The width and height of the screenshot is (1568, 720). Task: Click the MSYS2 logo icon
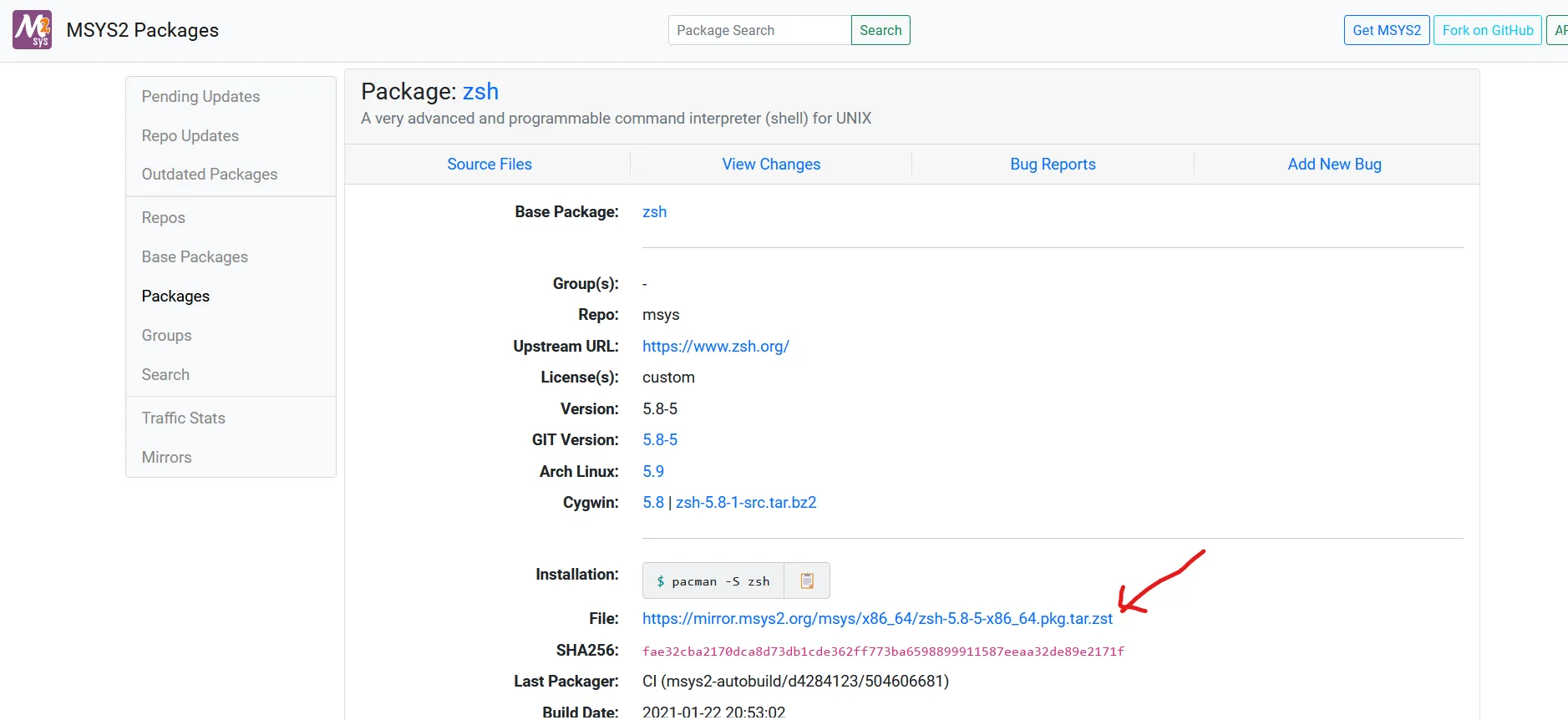[32, 30]
